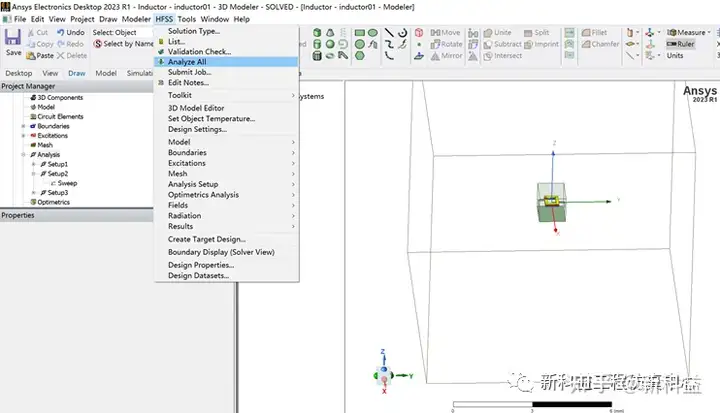Open the Modeler menu

tap(136, 19)
